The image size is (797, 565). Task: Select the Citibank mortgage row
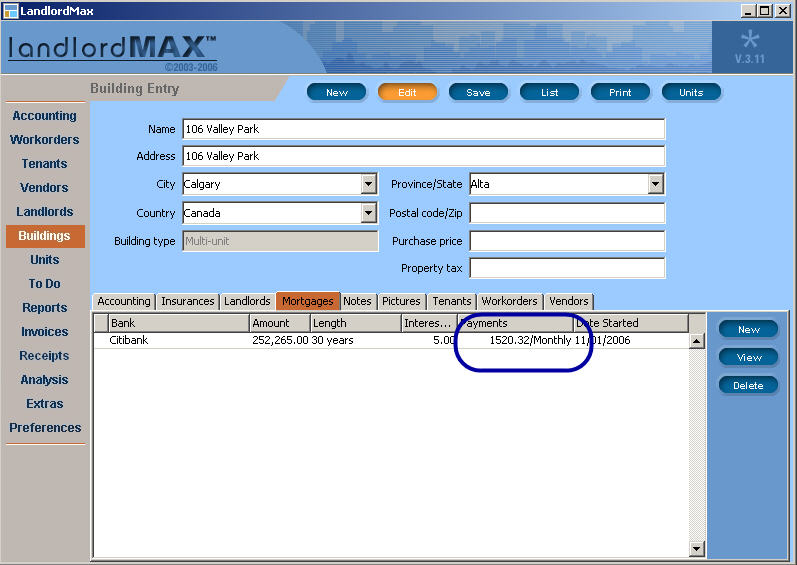[391, 340]
